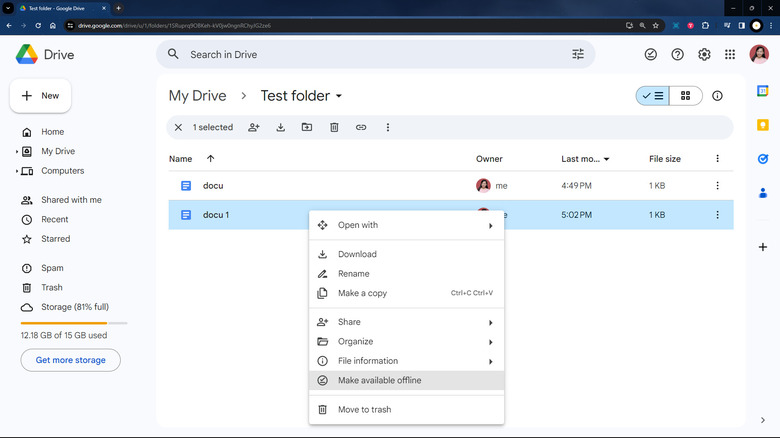This screenshot has width=780, height=438.
Task: Clear the current selection with X
Action: coord(178,127)
